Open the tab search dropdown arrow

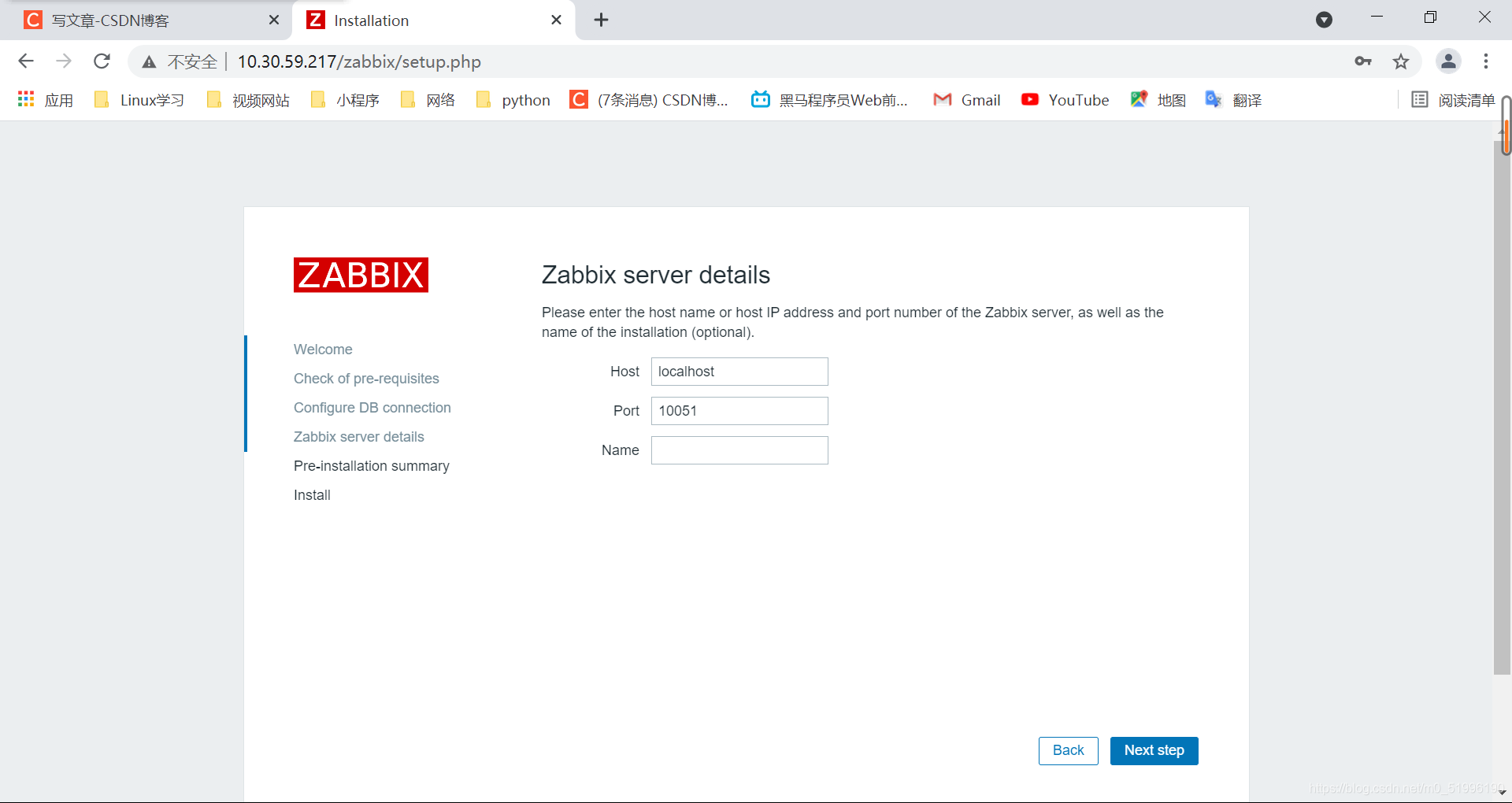pos(1325,20)
